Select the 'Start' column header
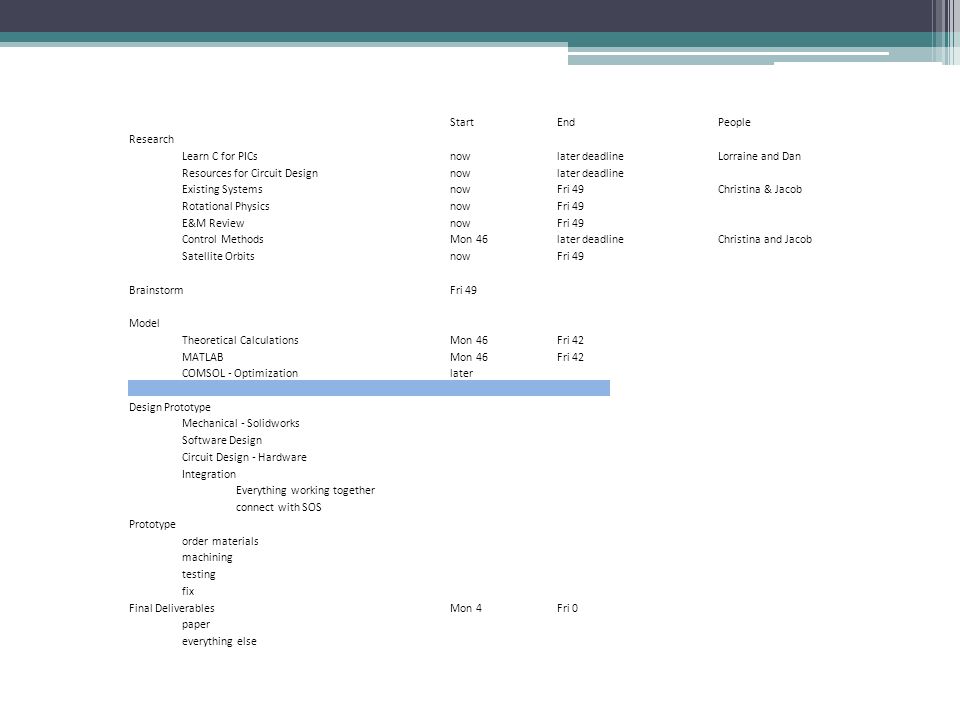Screen dimensions: 960x720 coord(462,122)
